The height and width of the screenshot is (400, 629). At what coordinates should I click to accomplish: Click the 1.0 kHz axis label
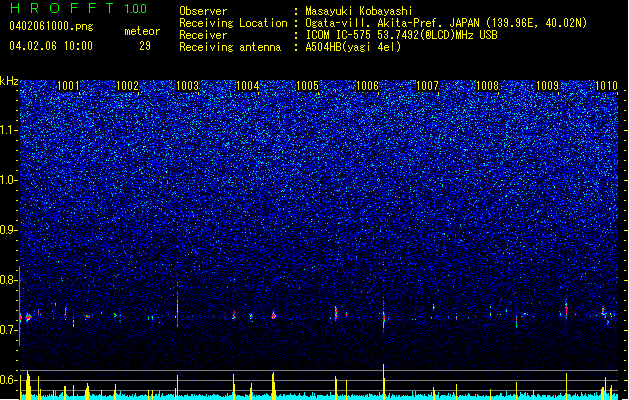click(x=8, y=180)
